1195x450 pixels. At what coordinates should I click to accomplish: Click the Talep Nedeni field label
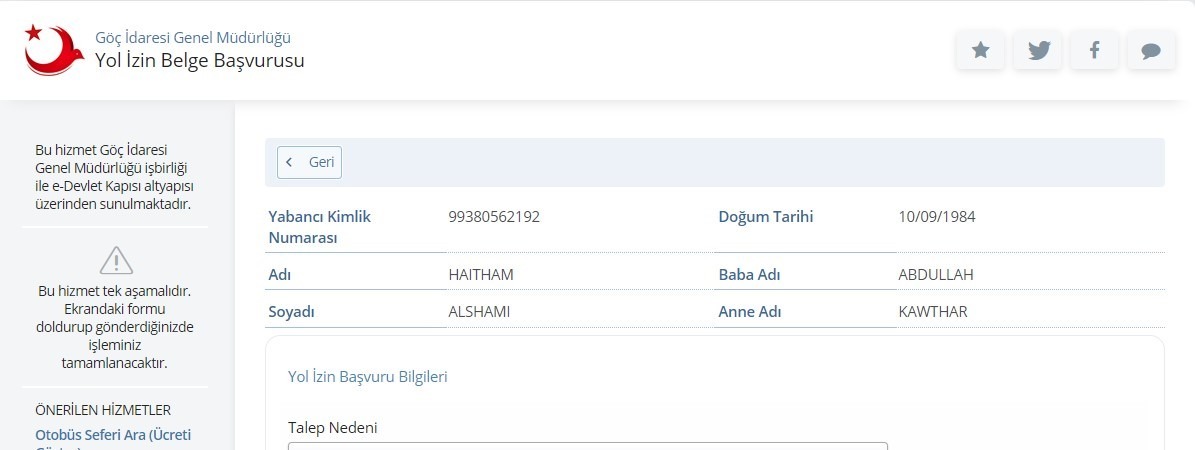pyautogui.click(x=332, y=428)
